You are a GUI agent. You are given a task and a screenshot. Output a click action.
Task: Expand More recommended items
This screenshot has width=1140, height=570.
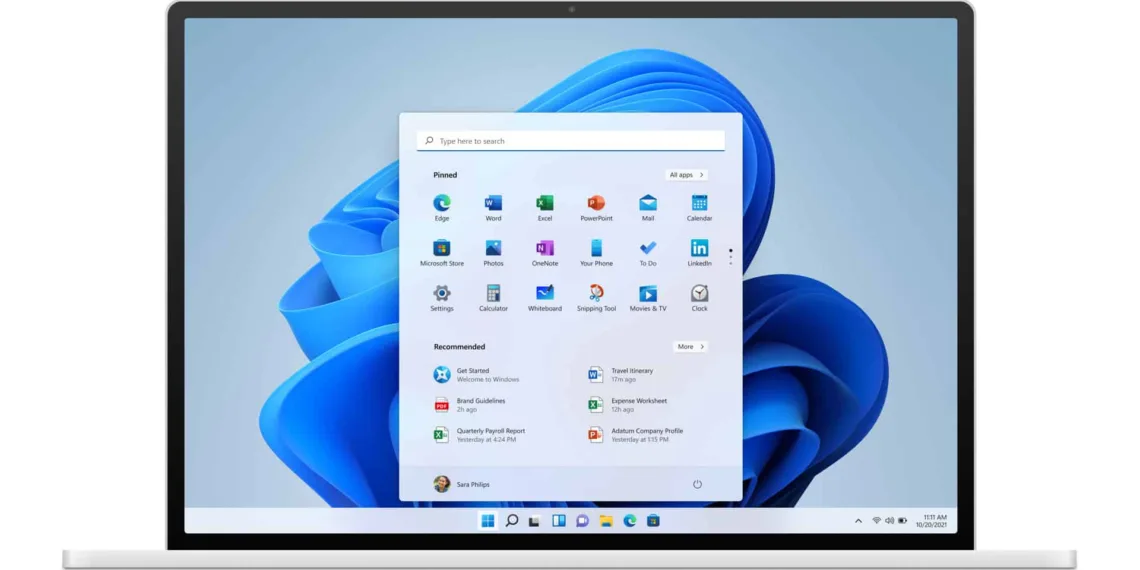point(690,347)
